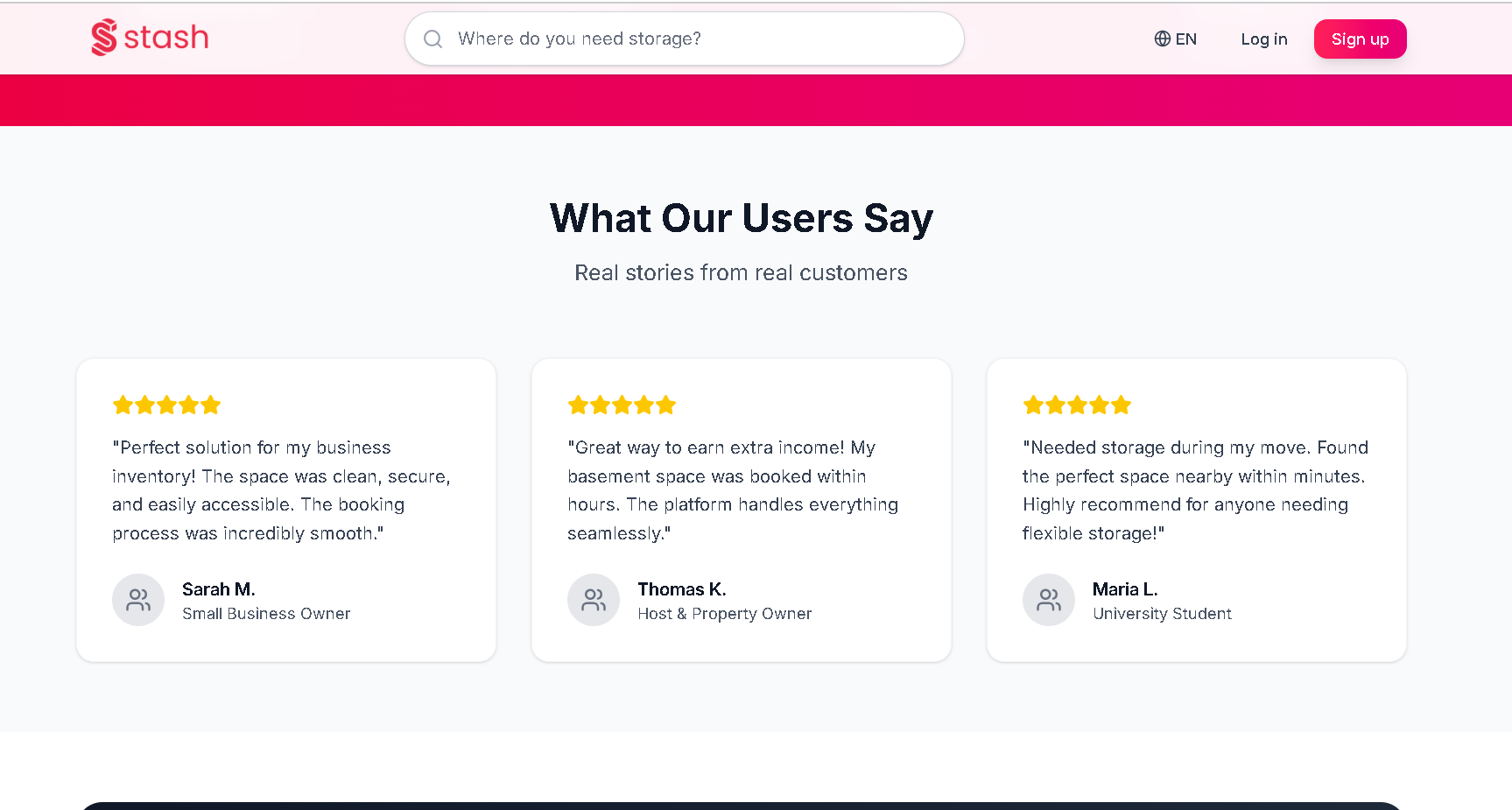
Task: Click Sarah M.'s avatar icon
Action: pos(138,600)
